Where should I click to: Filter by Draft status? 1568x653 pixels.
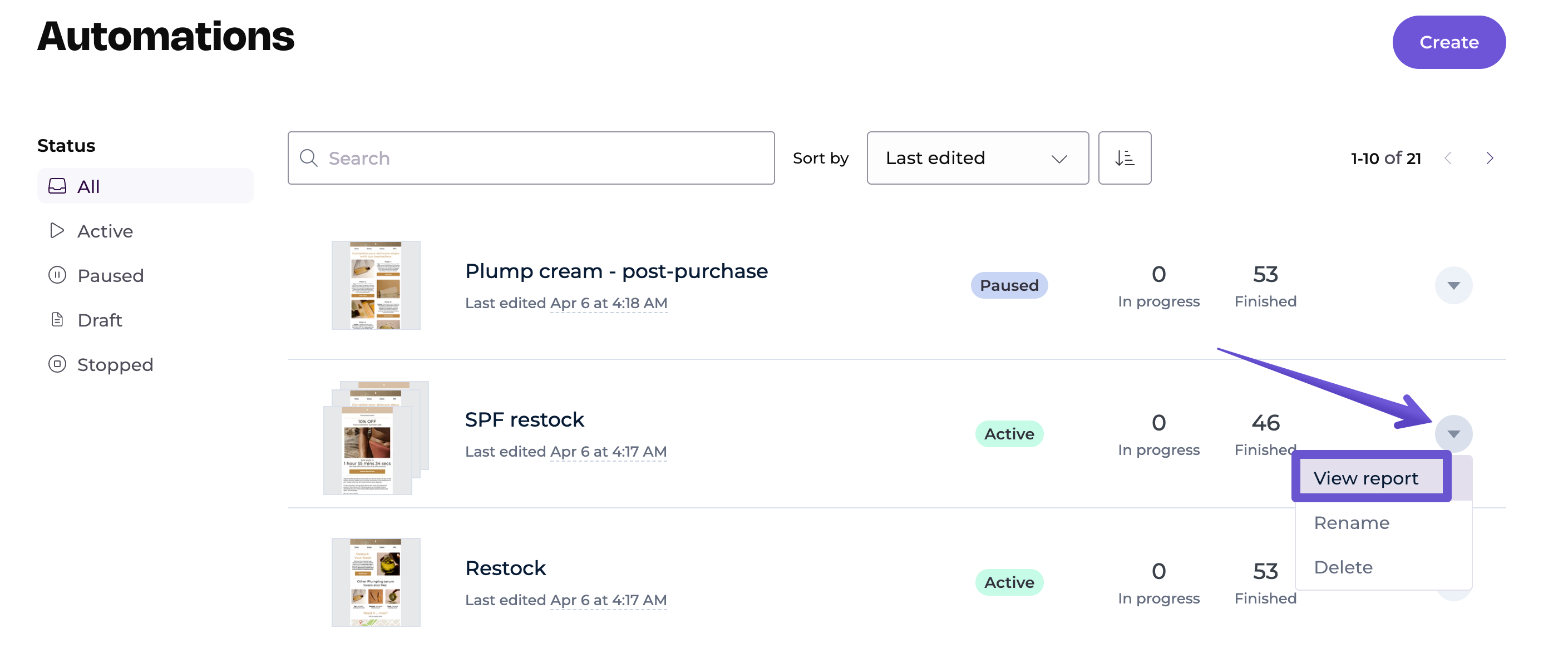[x=100, y=320]
